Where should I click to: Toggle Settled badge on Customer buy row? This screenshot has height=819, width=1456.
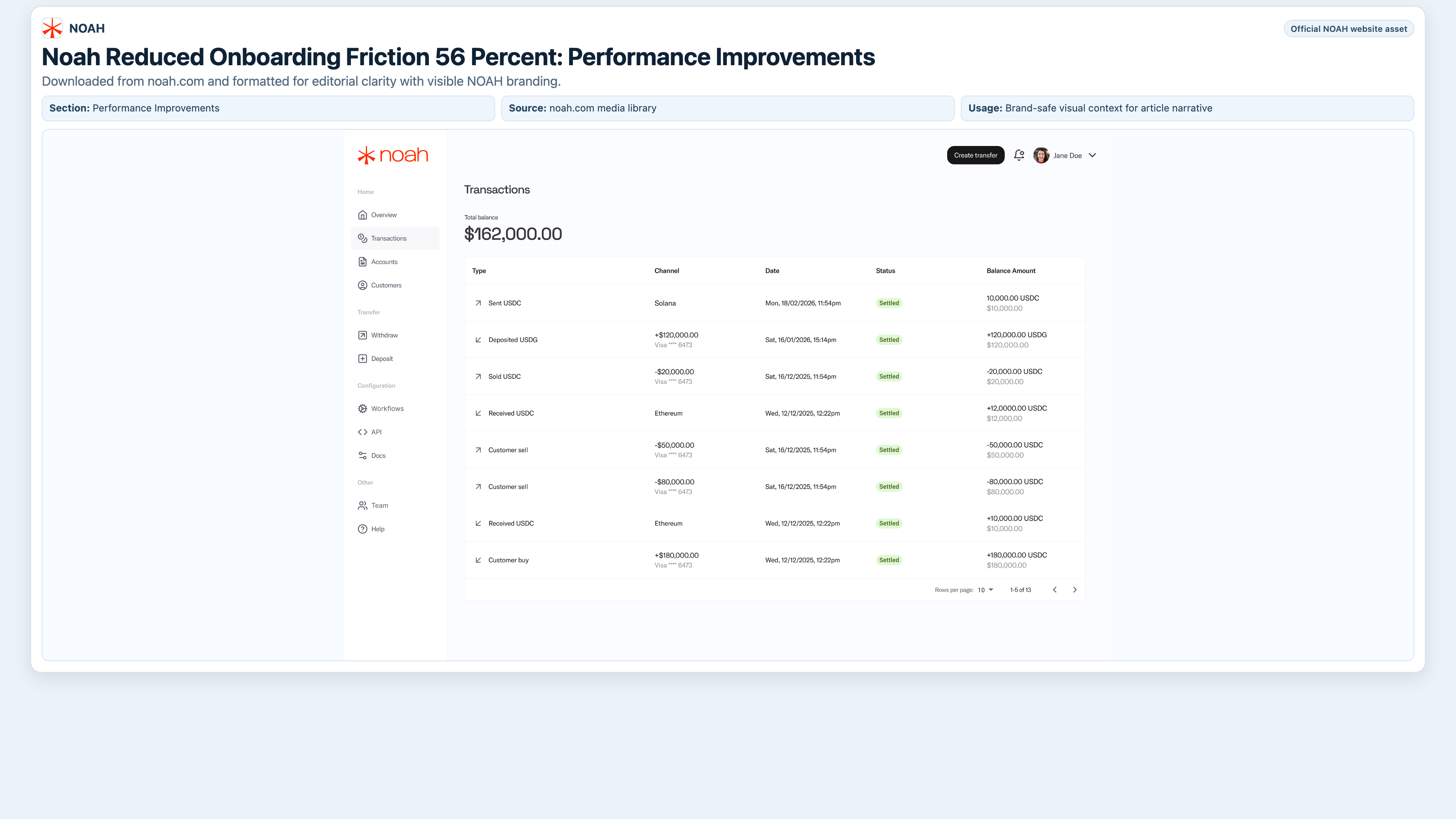coord(889,560)
